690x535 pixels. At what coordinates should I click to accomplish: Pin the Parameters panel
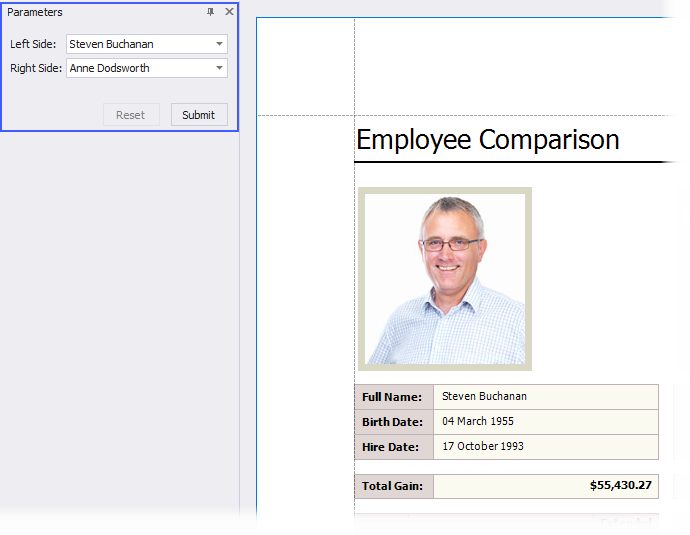(x=210, y=12)
